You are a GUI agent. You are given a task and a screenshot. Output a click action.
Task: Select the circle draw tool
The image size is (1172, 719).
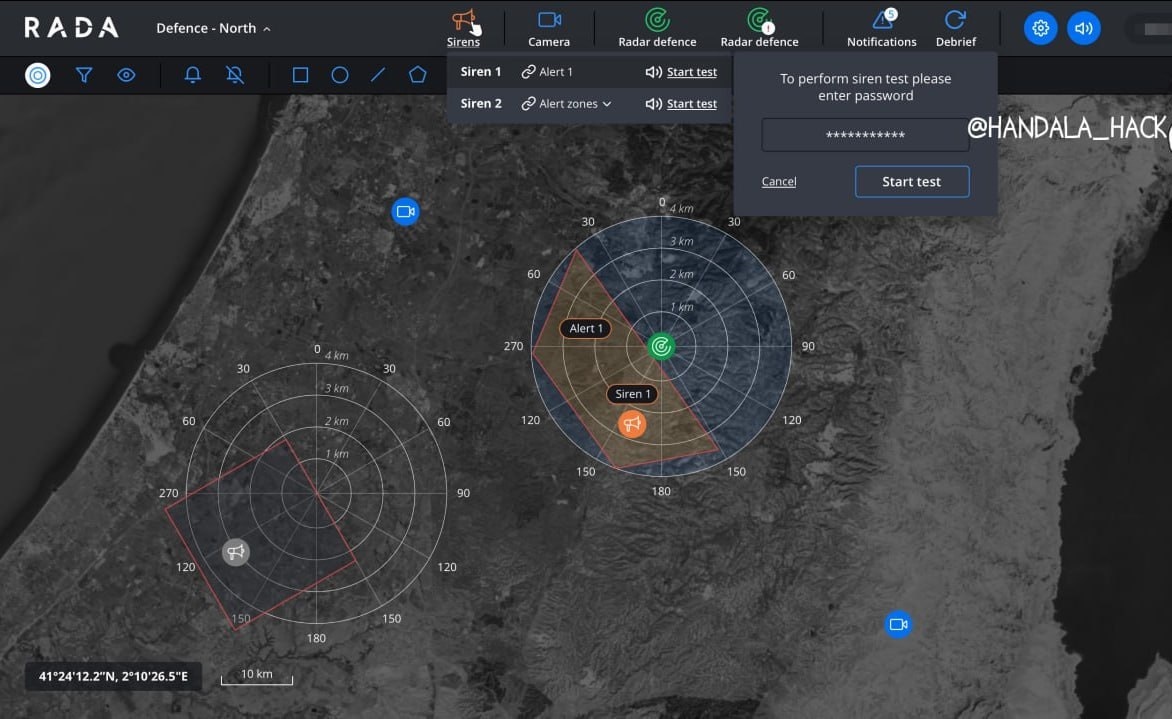coord(340,75)
